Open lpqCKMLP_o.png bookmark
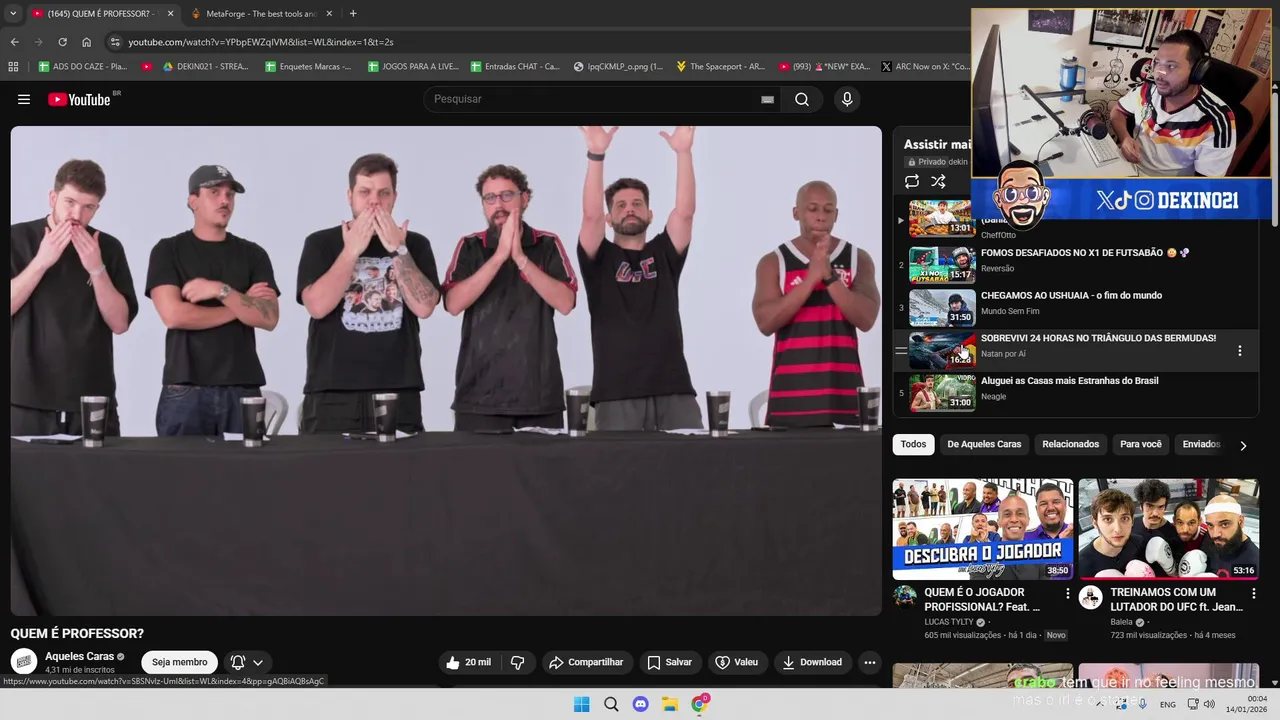This screenshot has height=720, width=1280. pyautogui.click(x=618, y=67)
